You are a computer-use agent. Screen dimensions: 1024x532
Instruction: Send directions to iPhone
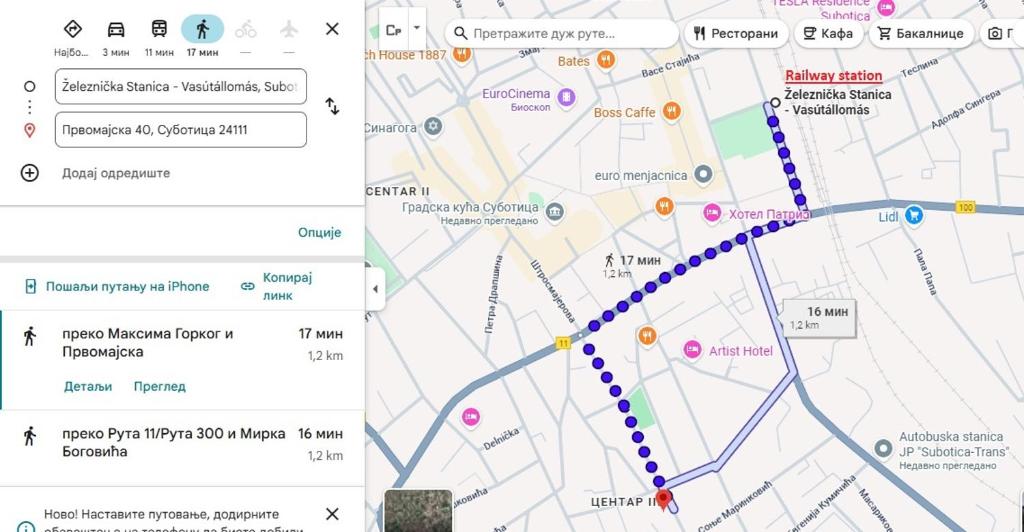[117, 286]
